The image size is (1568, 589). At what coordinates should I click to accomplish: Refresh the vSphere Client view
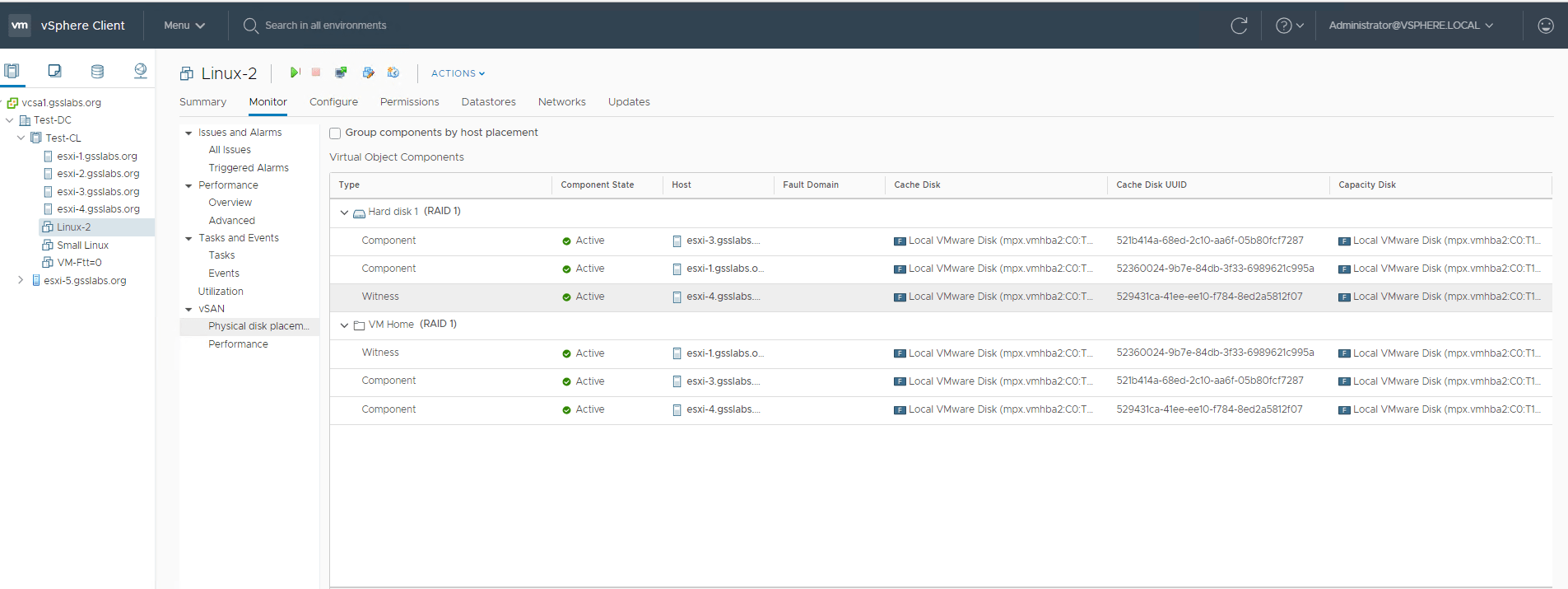[x=1238, y=26]
